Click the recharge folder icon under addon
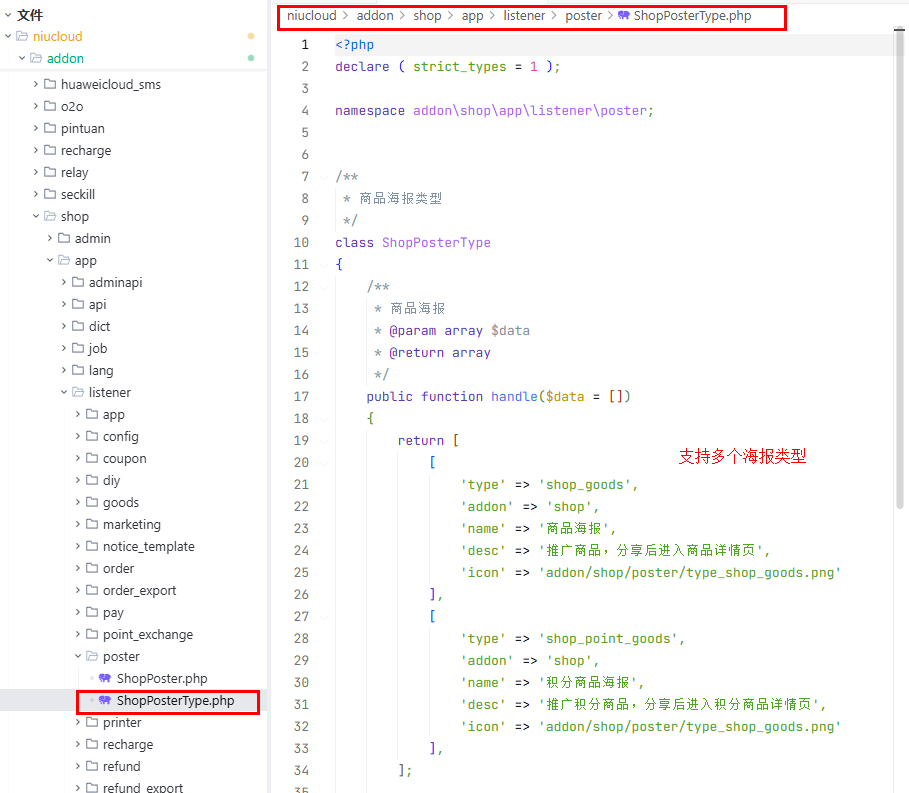909x793 pixels. 50,150
